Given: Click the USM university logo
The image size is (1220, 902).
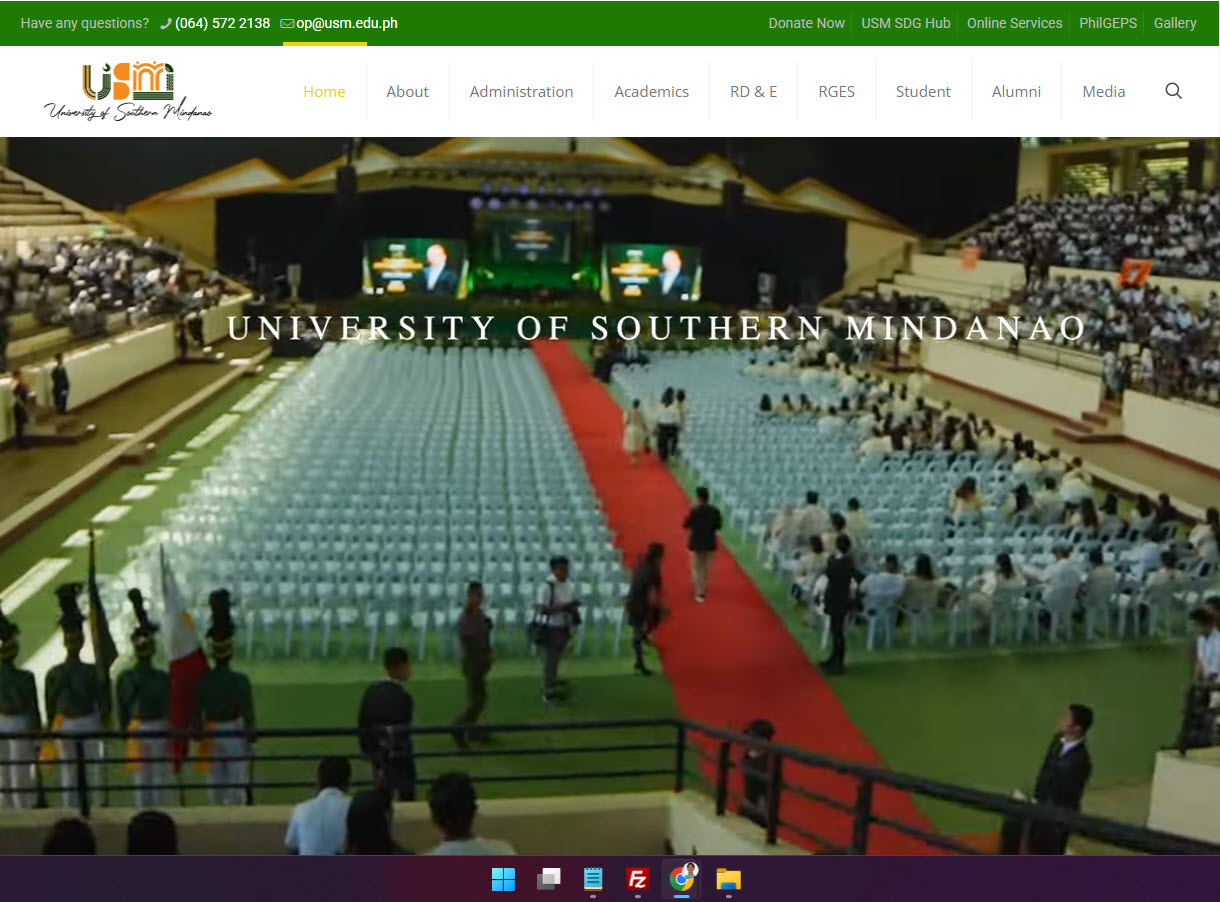Looking at the screenshot, I should (x=128, y=91).
